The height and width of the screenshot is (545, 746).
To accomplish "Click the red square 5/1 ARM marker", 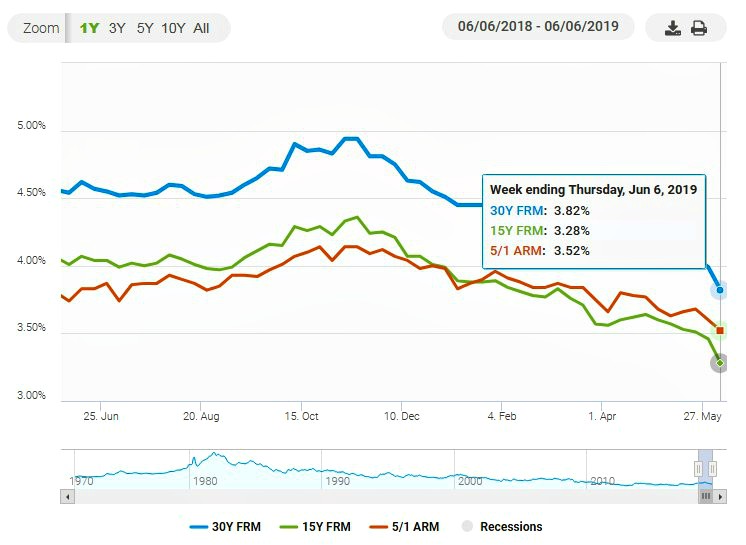I will pos(720,330).
